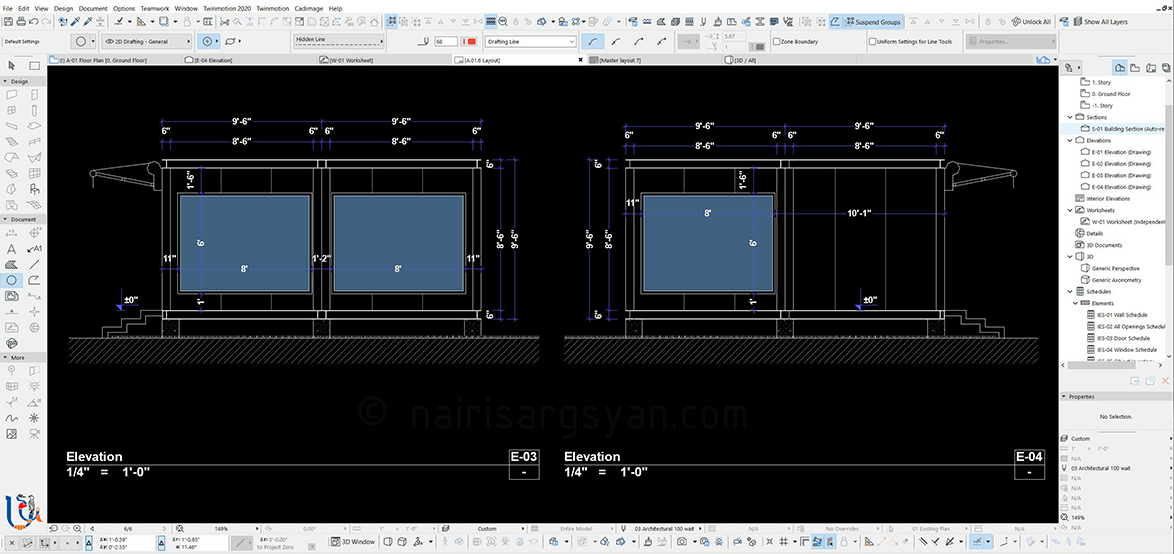Check Uniform Settings for Line Tools
Image resolution: width=1174 pixels, height=554 pixels.
pyautogui.click(x=872, y=42)
